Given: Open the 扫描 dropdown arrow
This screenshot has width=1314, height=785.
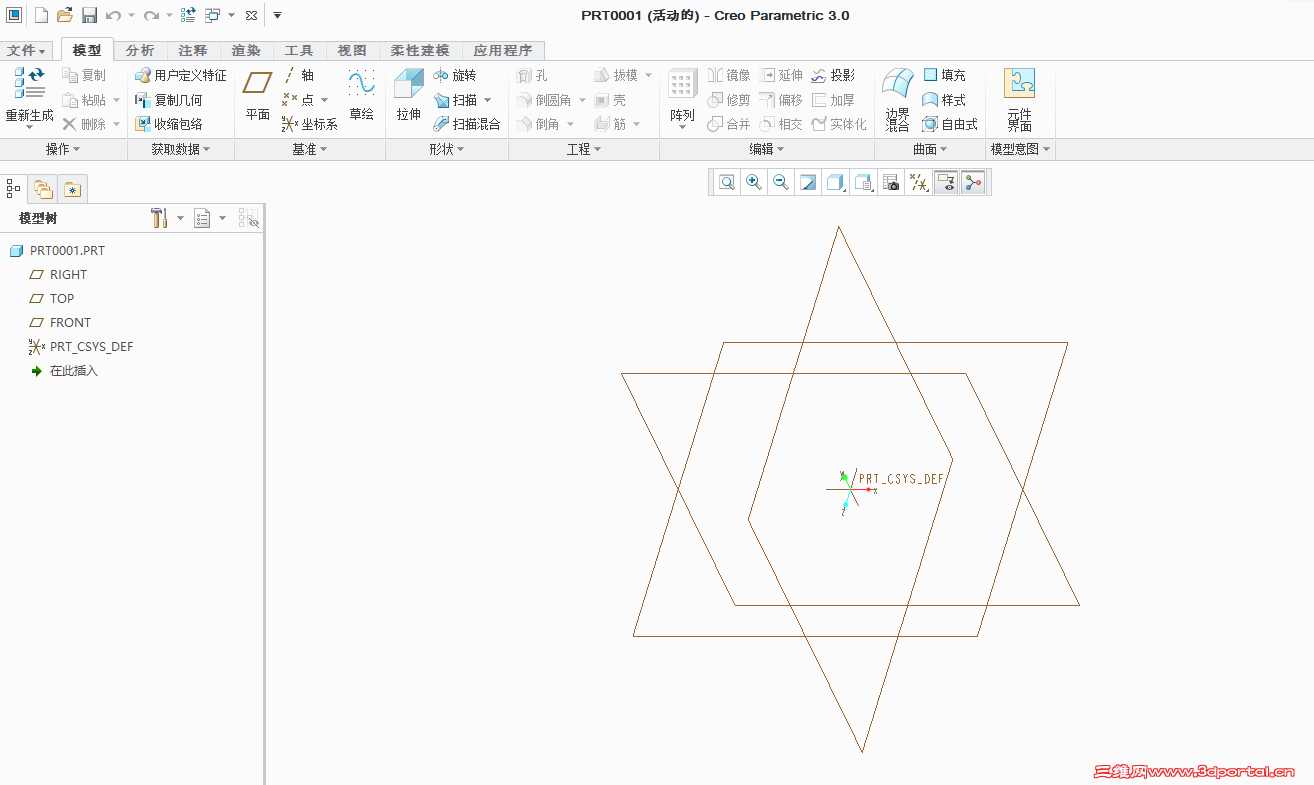Looking at the screenshot, I should (488, 100).
